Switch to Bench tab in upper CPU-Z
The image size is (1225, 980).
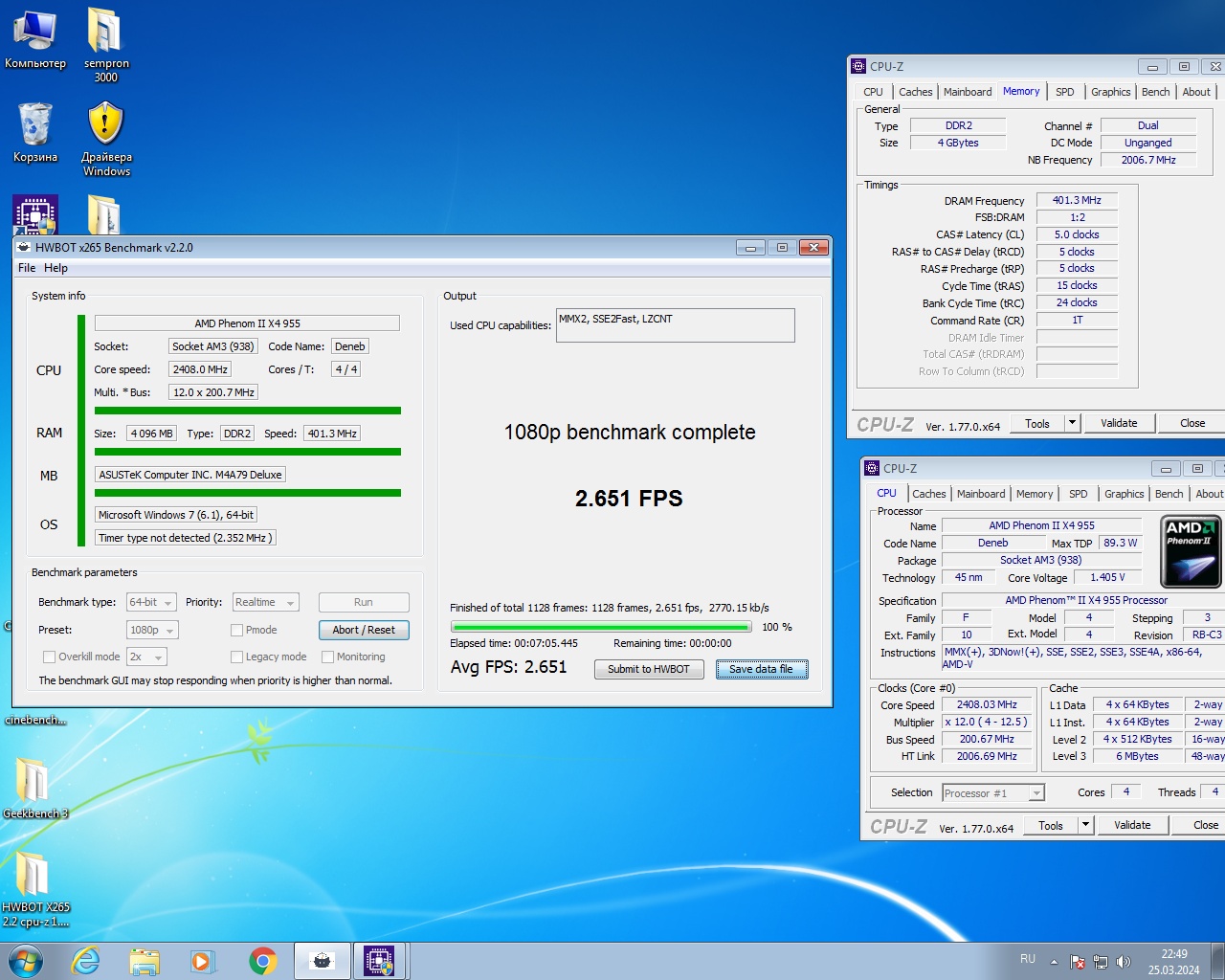tap(1155, 92)
